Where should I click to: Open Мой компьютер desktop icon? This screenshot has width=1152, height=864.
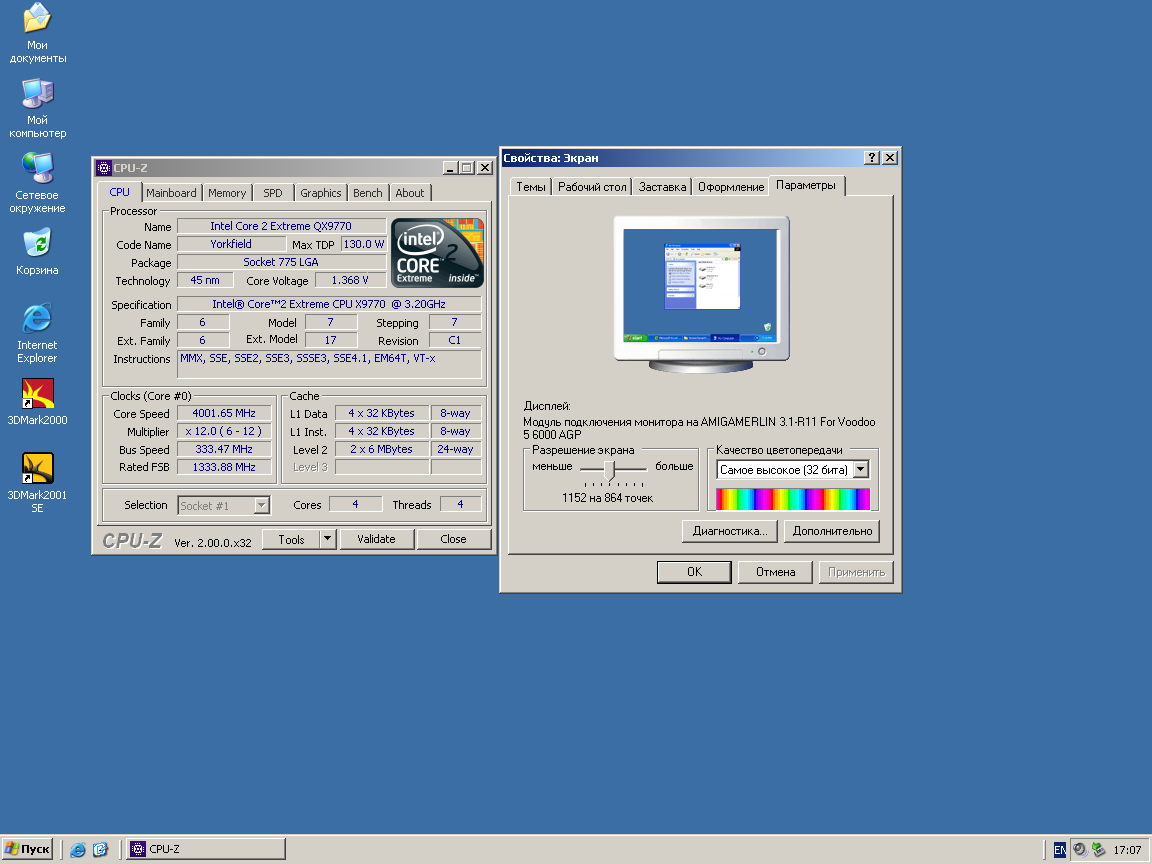(37, 108)
